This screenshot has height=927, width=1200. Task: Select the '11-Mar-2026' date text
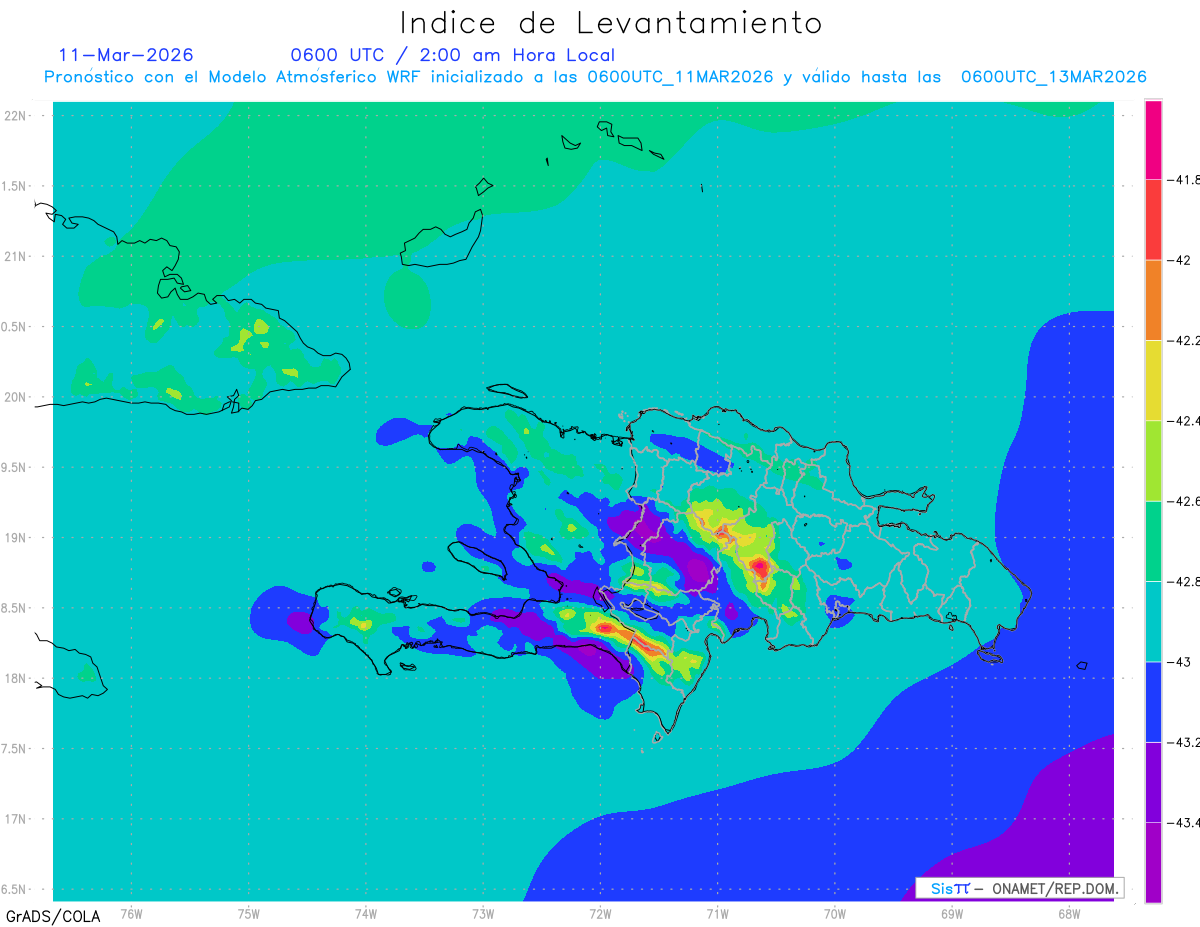[x=126, y=55]
